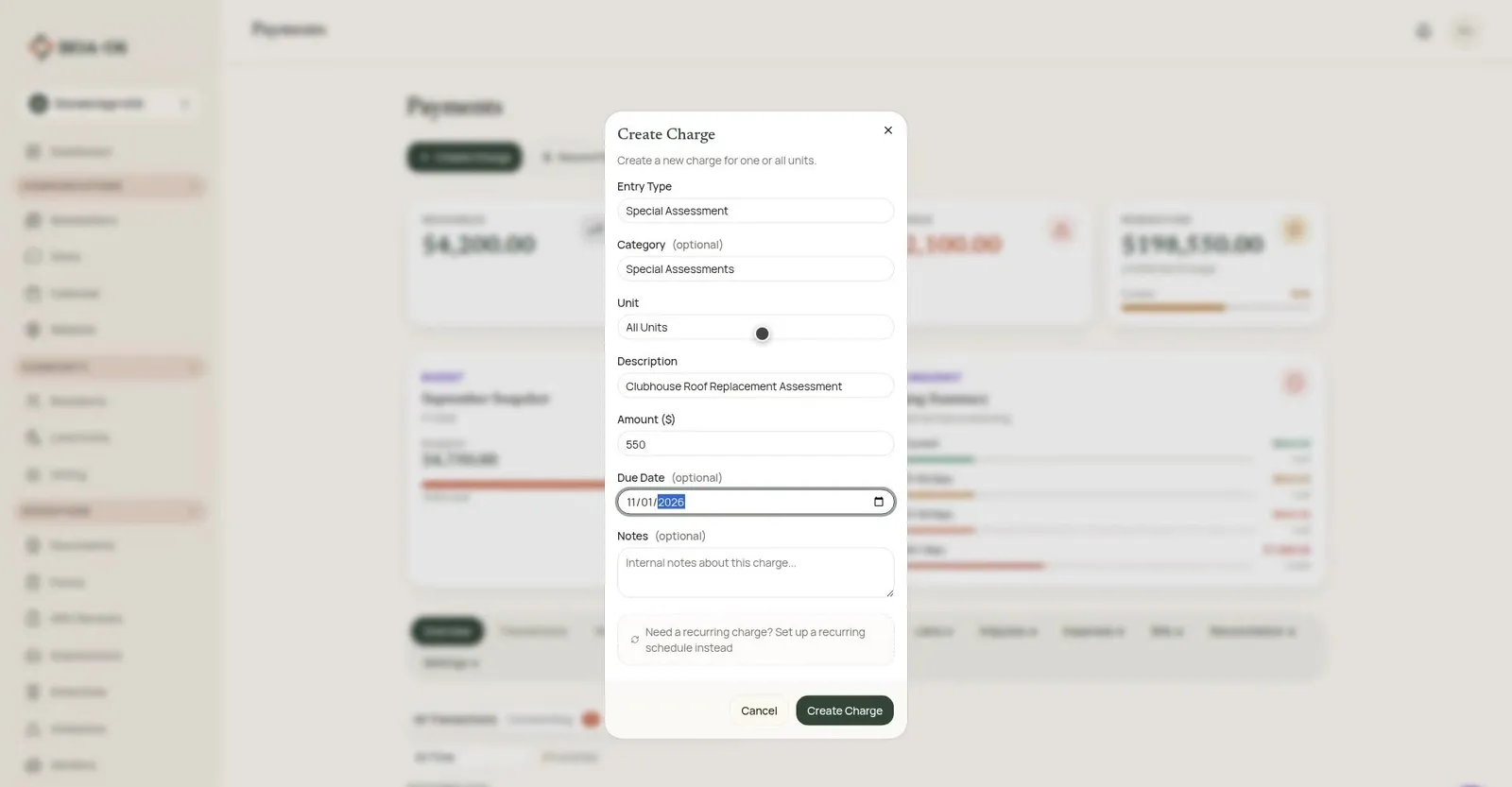This screenshot has height=787, width=1512.
Task: Click Create Charge button in the dialog footer
Action: [844, 710]
